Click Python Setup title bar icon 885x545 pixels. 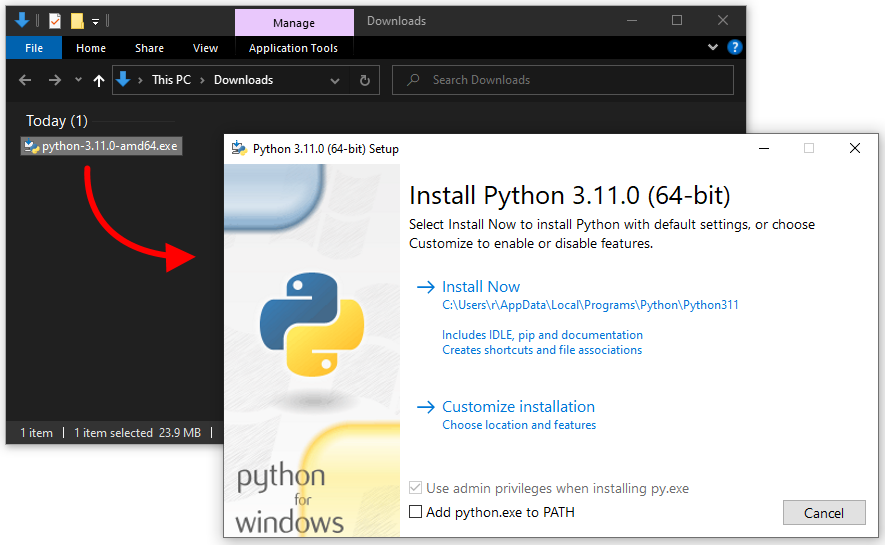[239, 148]
